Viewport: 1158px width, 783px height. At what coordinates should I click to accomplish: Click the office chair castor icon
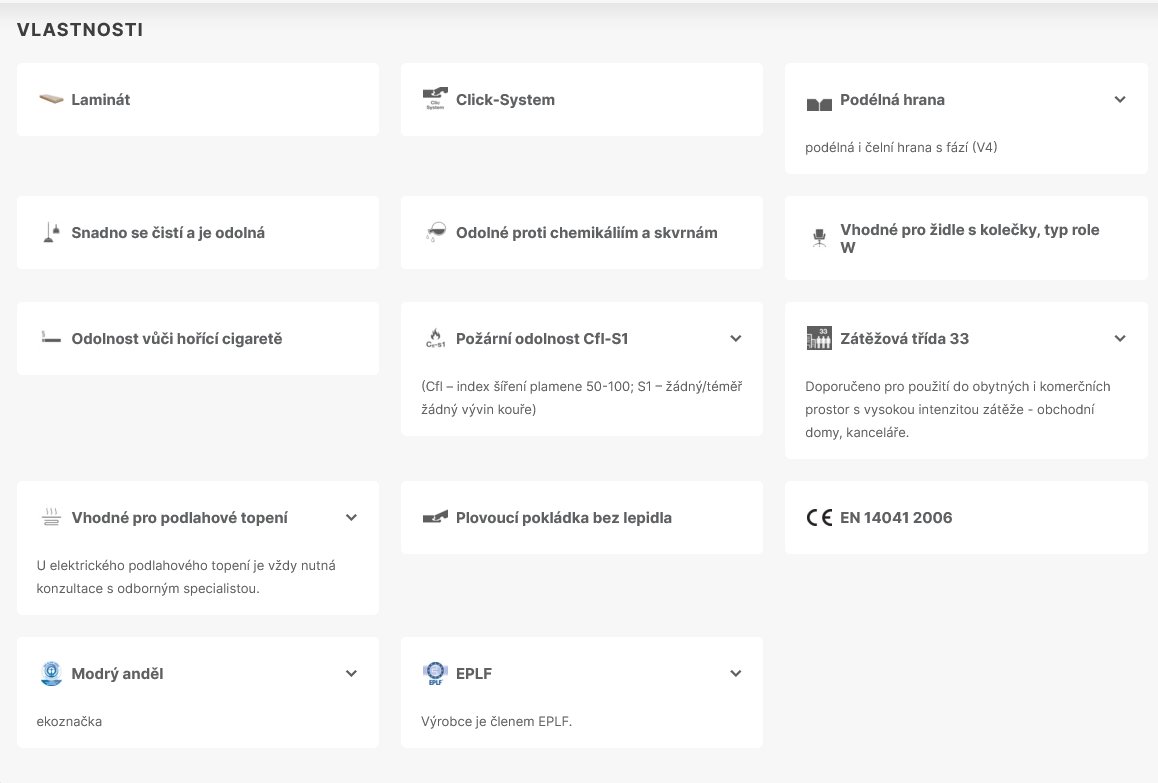(820, 239)
